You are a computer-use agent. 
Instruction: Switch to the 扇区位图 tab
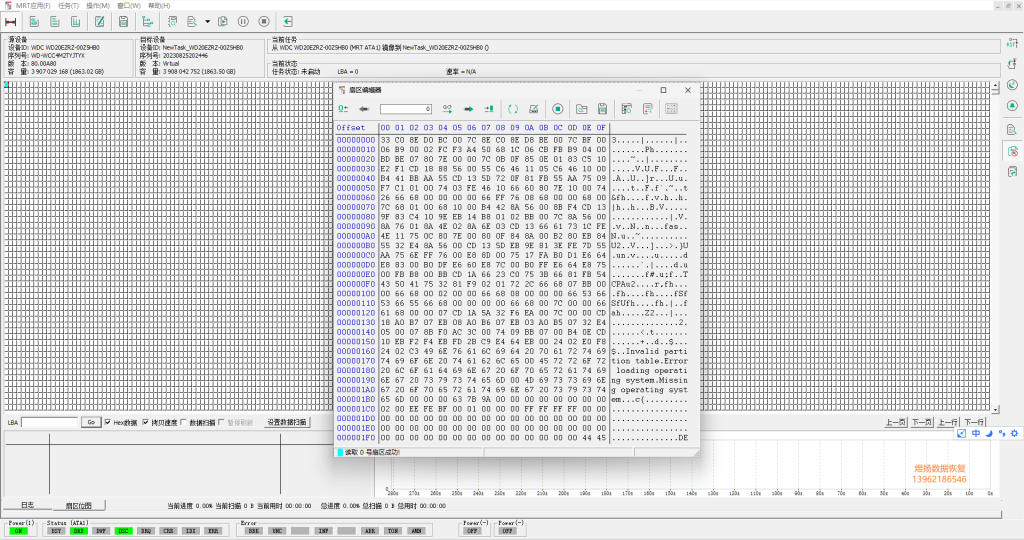tap(79, 505)
